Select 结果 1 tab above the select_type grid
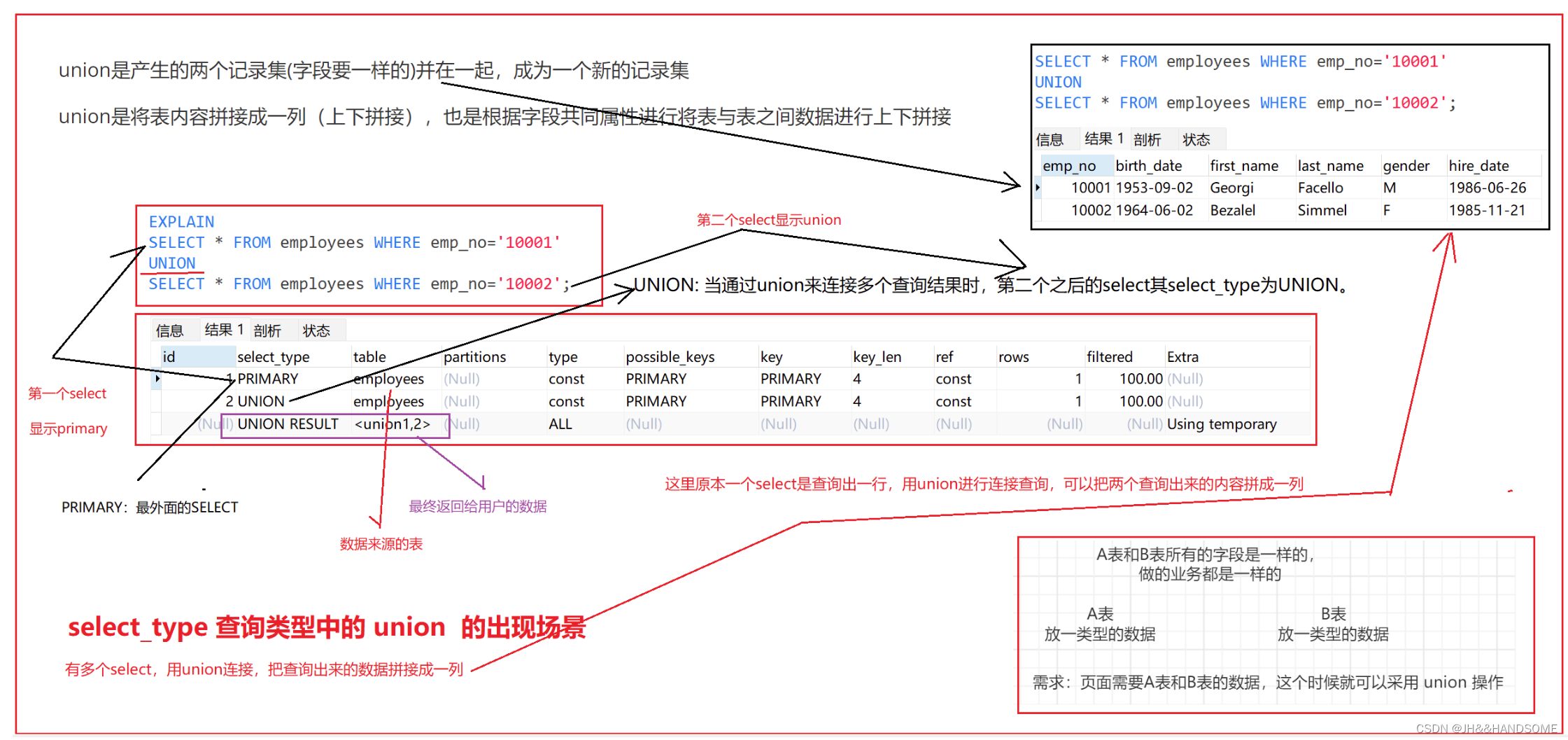Viewport: 1568px width, 740px height. (x=224, y=330)
